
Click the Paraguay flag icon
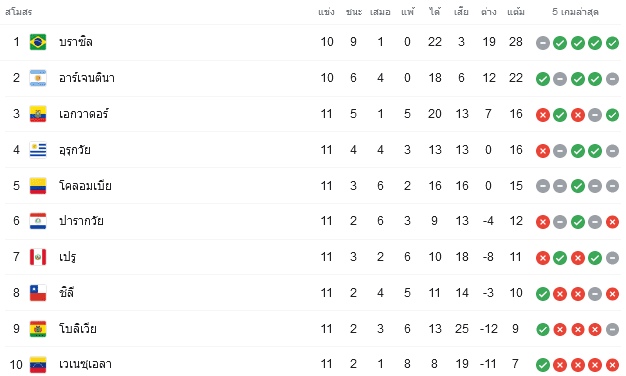point(38,221)
